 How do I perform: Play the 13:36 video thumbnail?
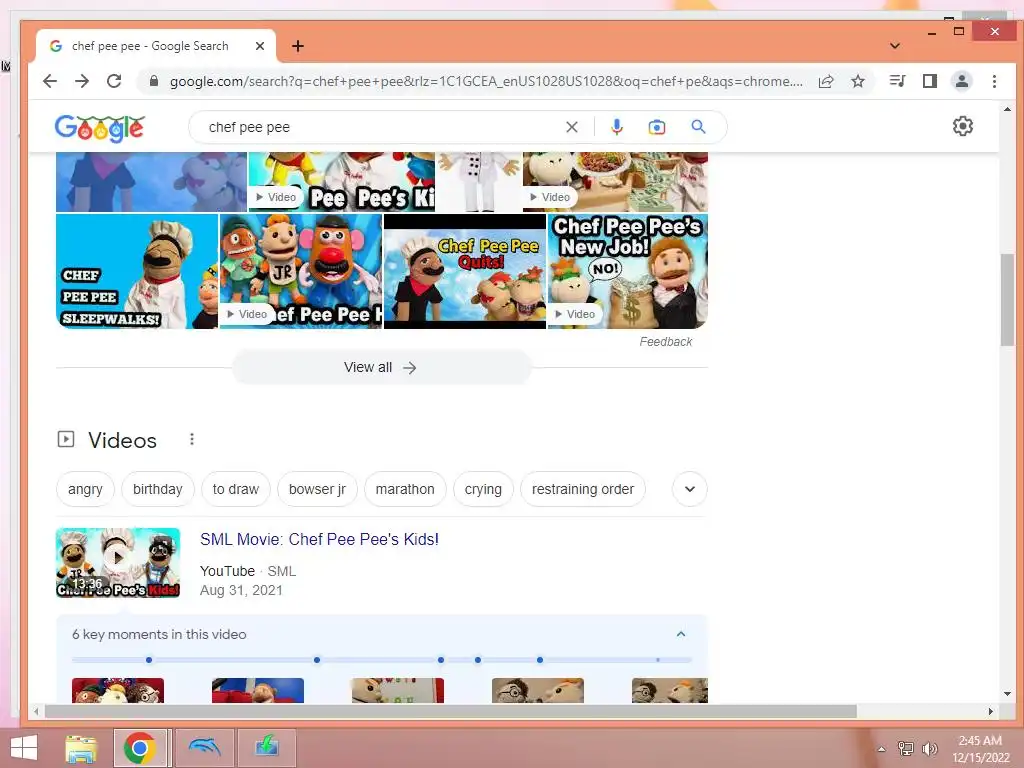point(118,562)
